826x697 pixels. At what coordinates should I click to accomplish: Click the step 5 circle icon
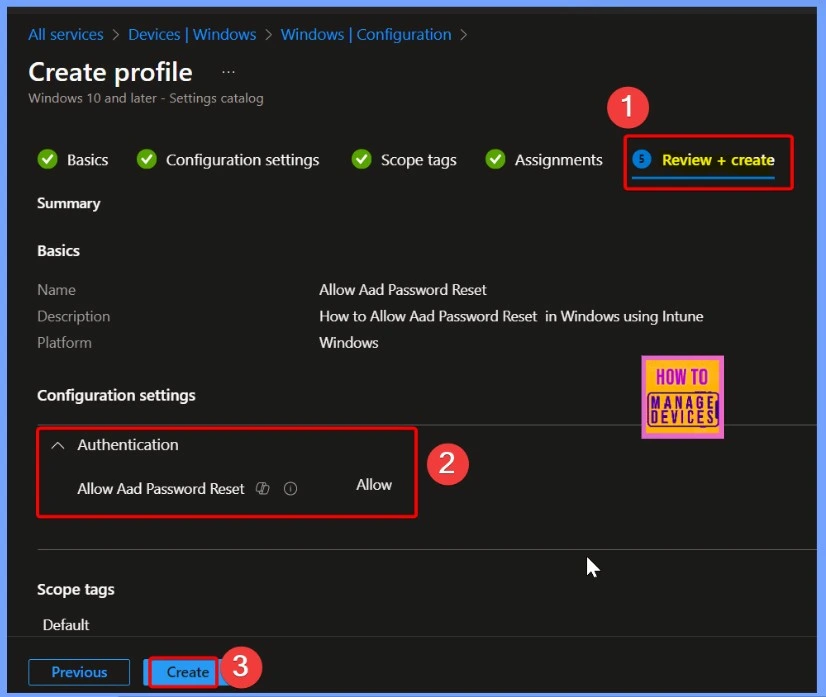tap(642, 159)
